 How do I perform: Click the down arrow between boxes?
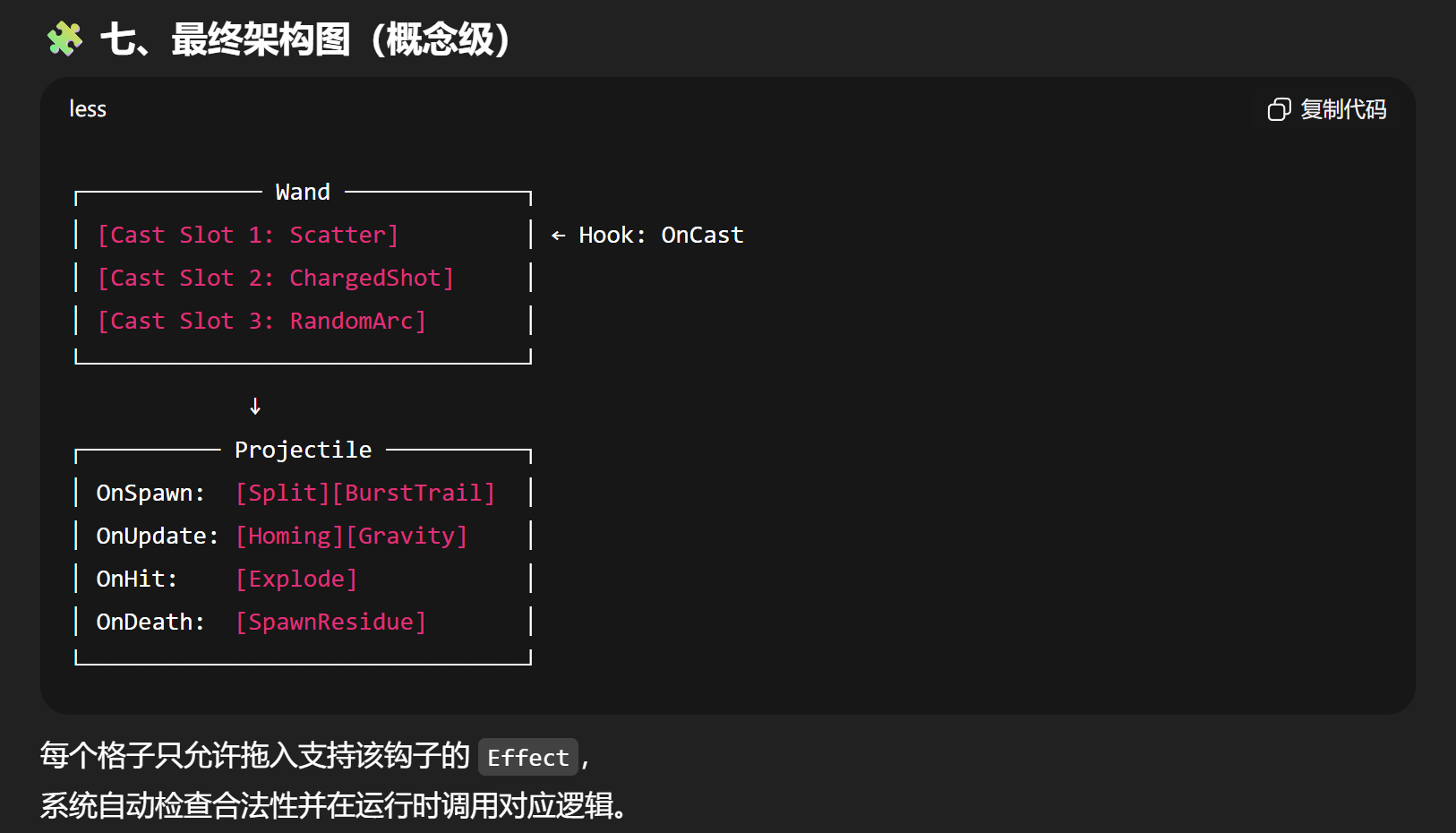255,407
